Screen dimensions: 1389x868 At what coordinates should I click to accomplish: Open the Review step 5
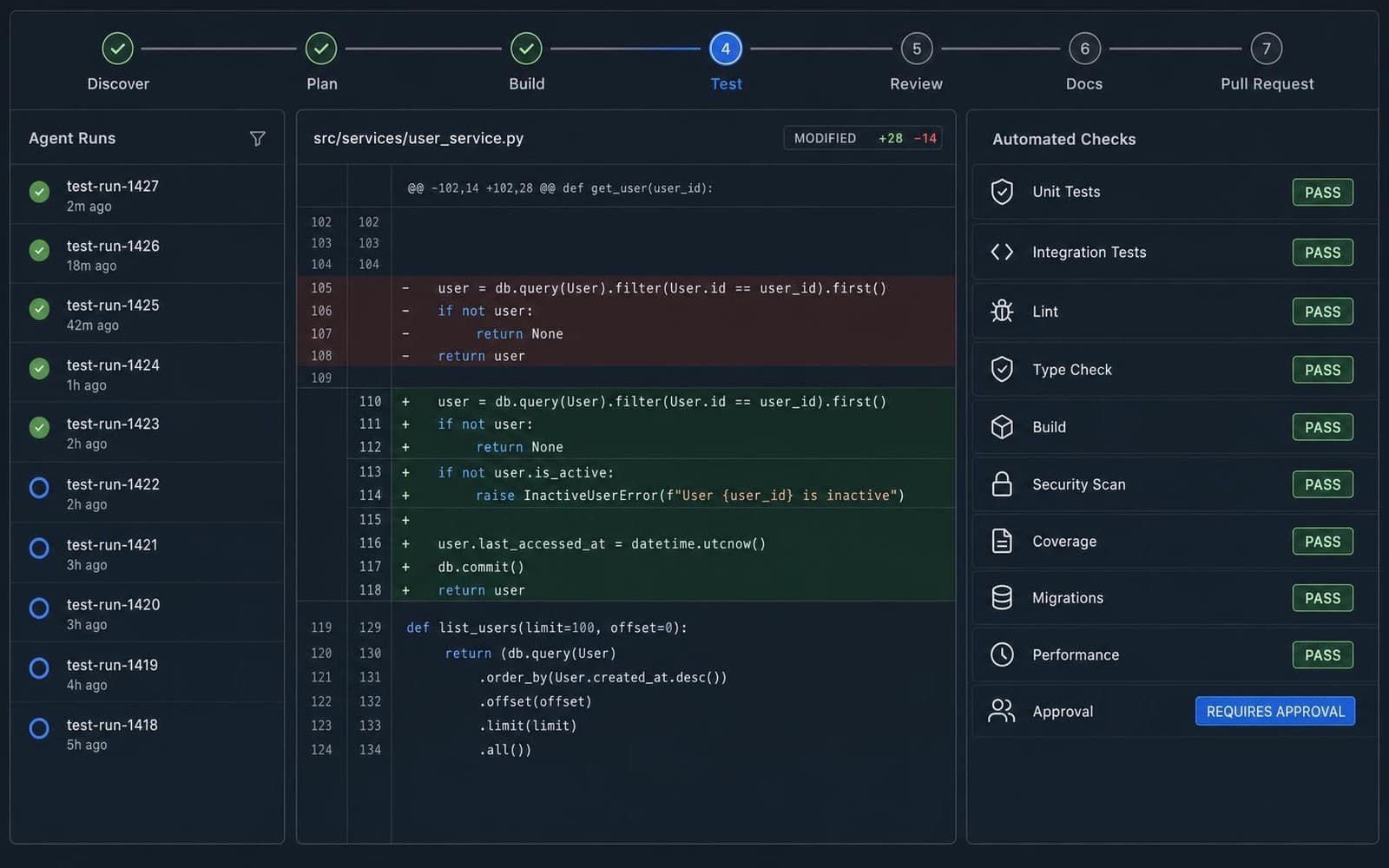(x=917, y=49)
